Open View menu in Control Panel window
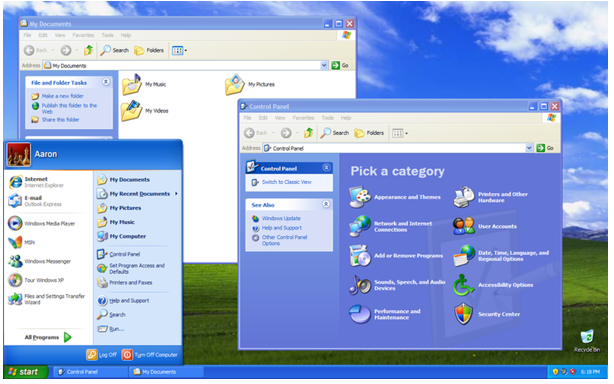The image size is (614, 384). [x=280, y=118]
